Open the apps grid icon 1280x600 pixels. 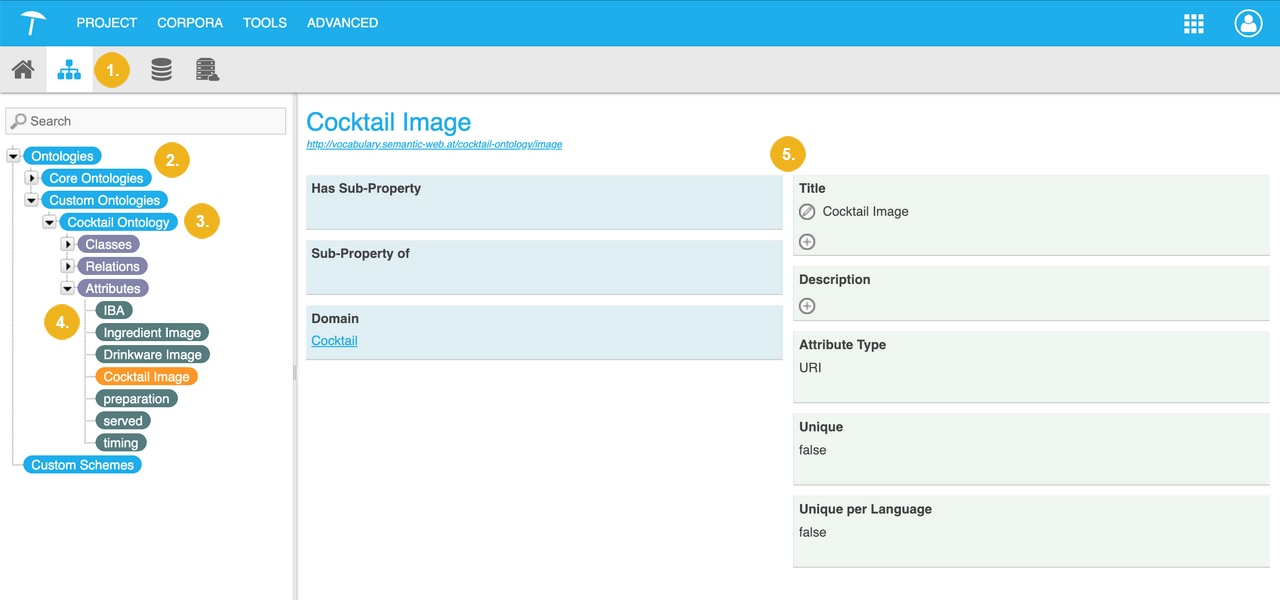click(1193, 23)
